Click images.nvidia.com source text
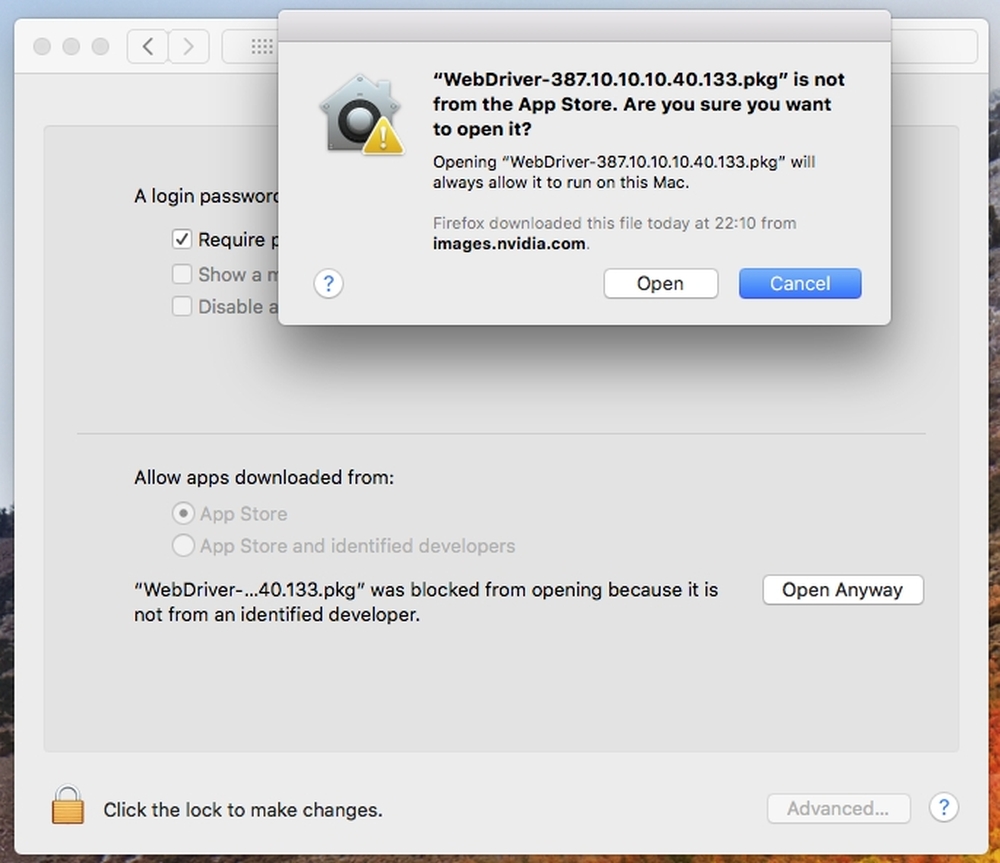The width and height of the screenshot is (1000, 863). [509, 244]
